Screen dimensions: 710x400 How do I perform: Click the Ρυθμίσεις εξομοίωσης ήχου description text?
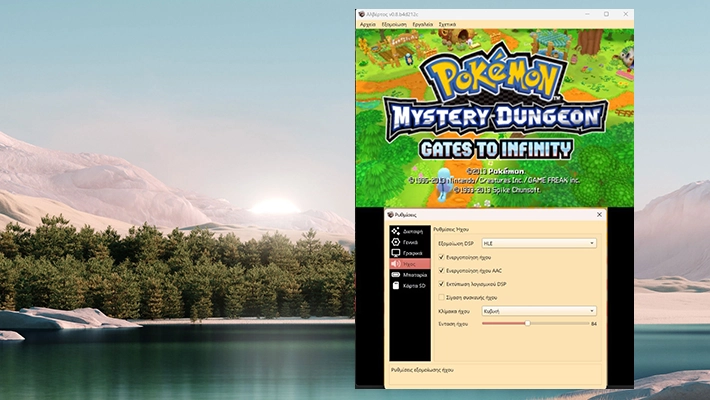coord(422,370)
